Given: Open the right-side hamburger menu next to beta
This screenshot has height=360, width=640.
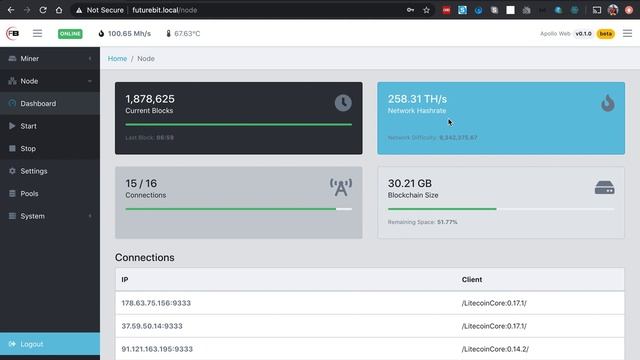Looking at the screenshot, I should point(627,33).
